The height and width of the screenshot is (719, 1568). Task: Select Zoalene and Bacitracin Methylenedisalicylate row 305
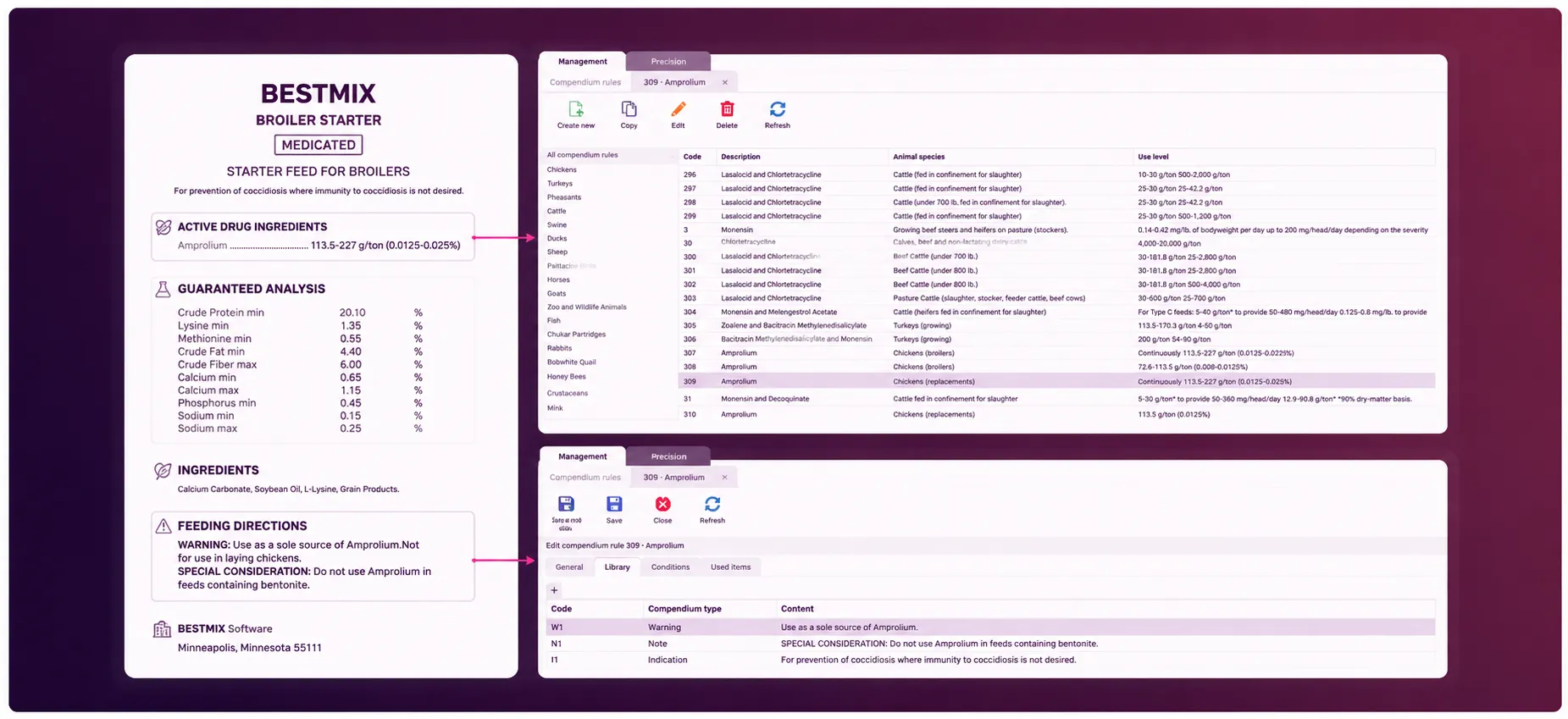(1056, 325)
